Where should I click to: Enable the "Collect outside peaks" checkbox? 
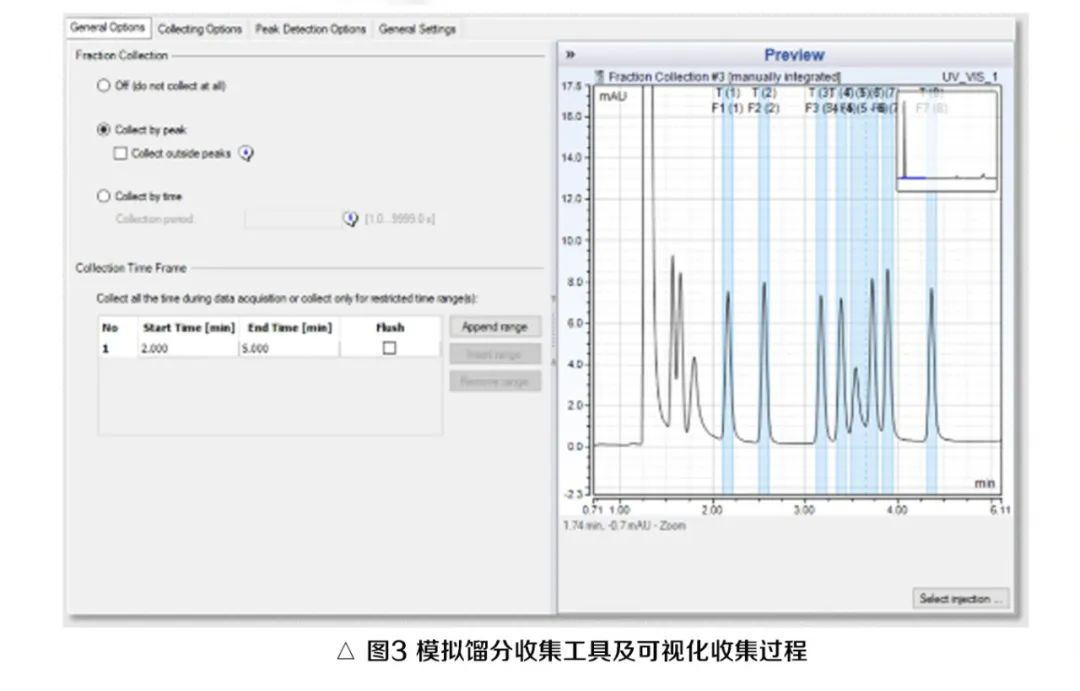pos(120,154)
